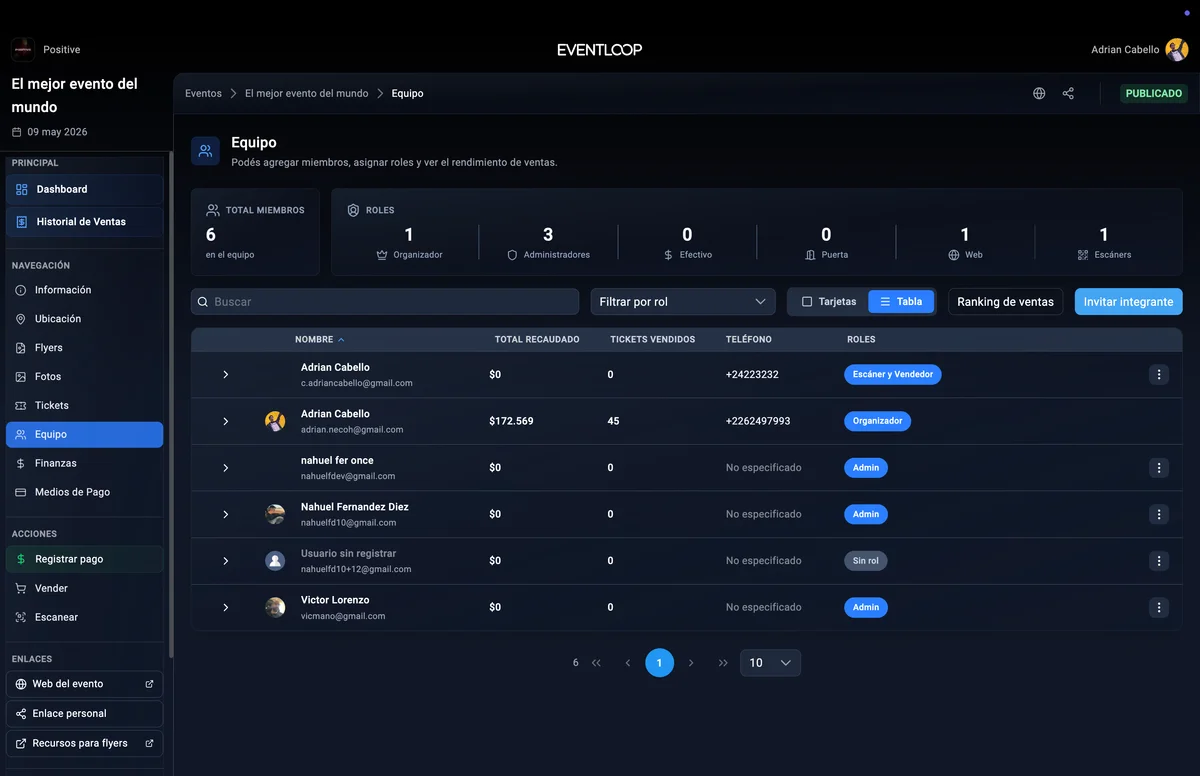Screen dimensions: 1200x776
Task: Toggle sorting on the NOMBRE column
Action: point(319,339)
